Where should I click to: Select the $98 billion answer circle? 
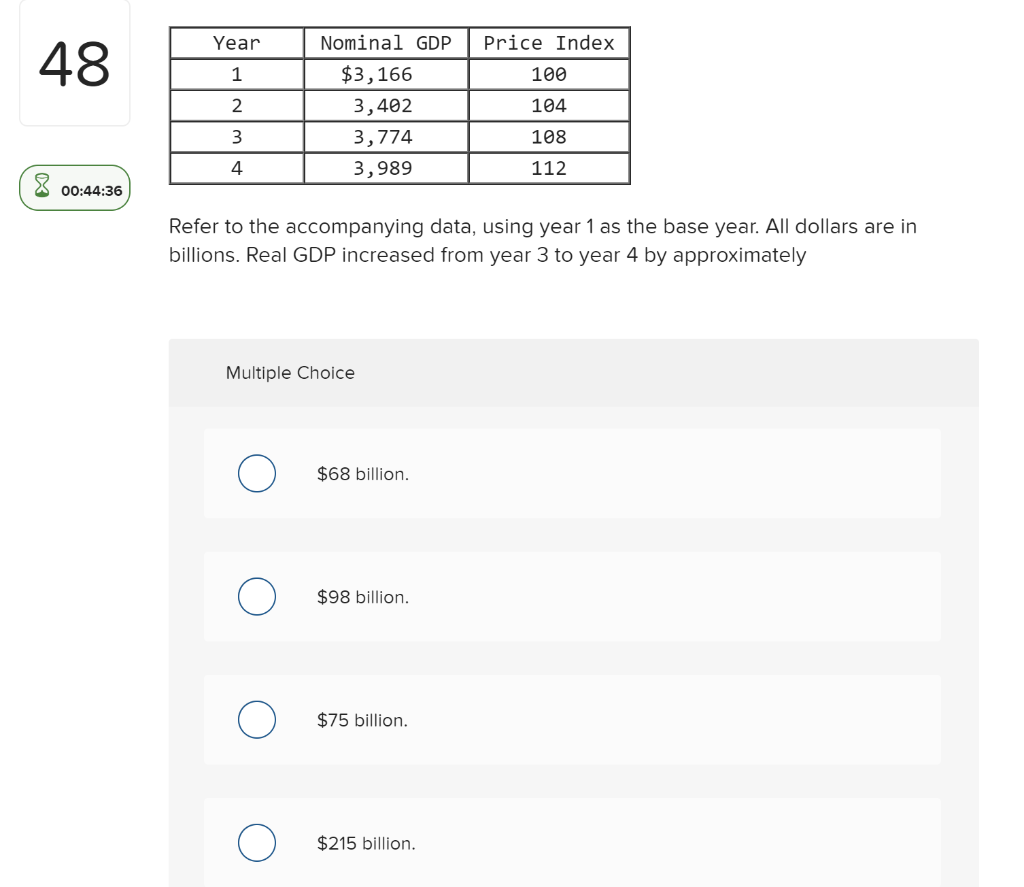point(256,596)
